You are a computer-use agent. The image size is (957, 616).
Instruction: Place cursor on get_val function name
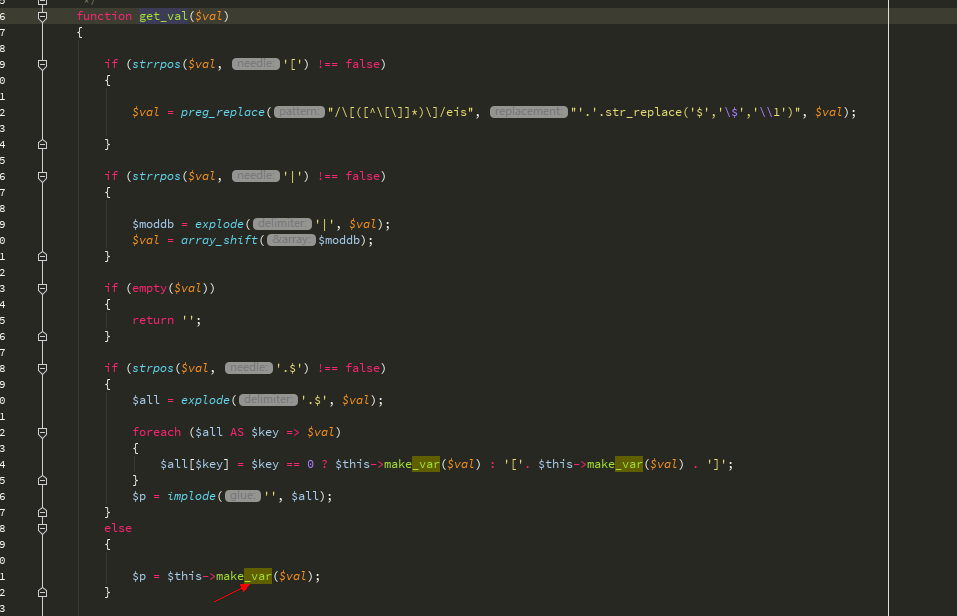point(164,16)
